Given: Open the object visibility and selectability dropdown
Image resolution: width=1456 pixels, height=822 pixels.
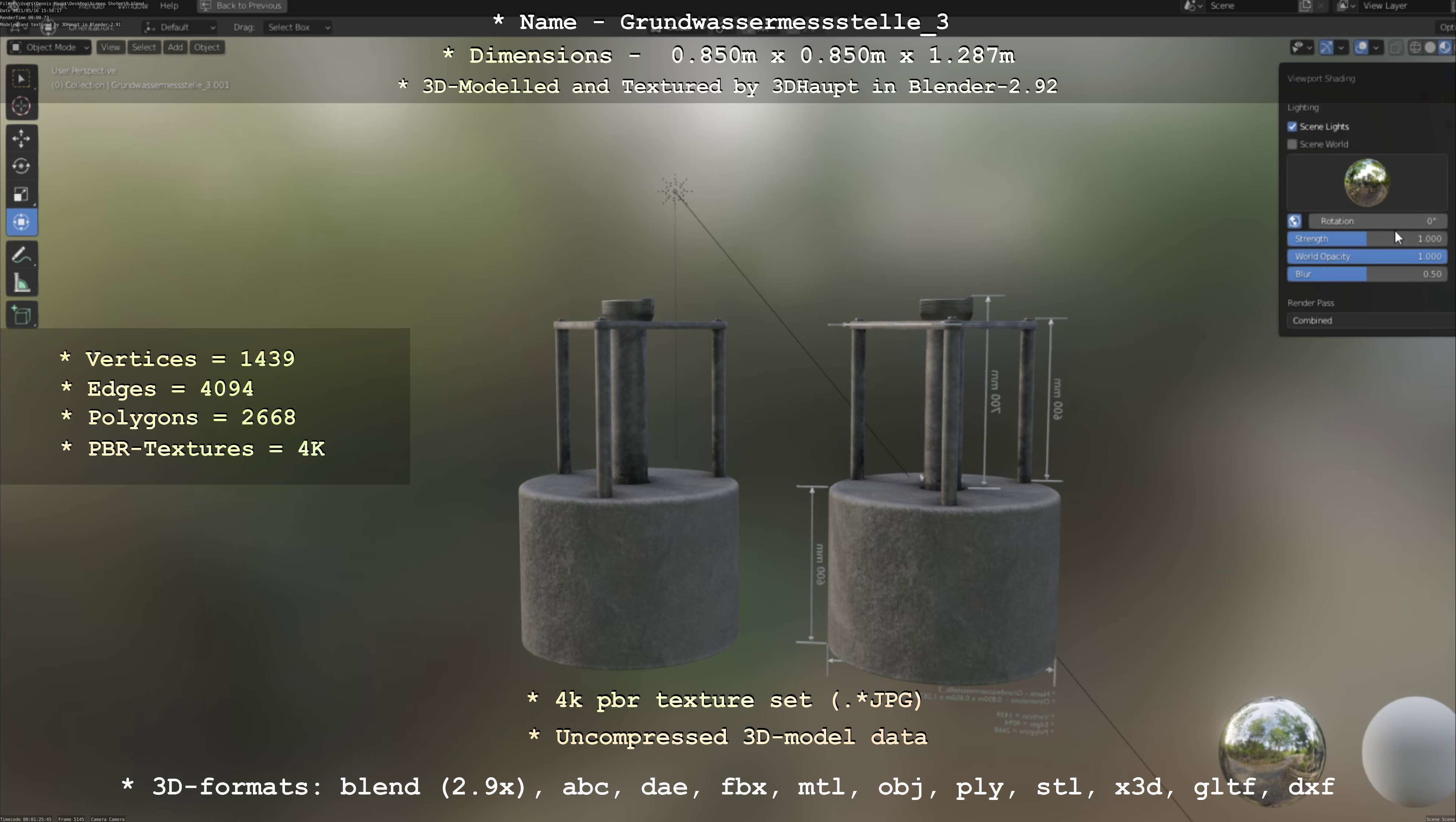Looking at the screenshot, I should (1302, 47).
